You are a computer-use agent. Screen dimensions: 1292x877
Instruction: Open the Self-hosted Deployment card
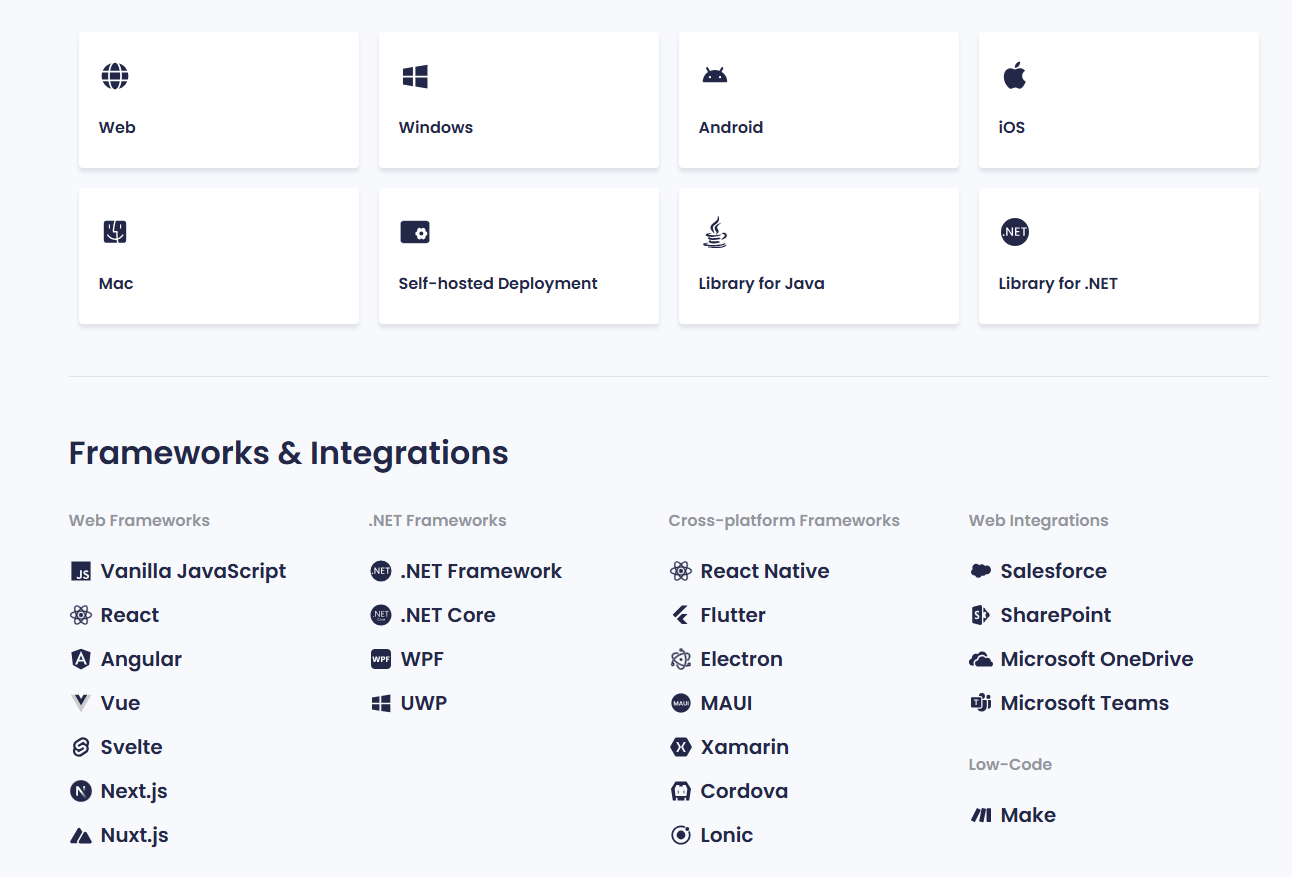pyautogui.click(x=519, y=256)
